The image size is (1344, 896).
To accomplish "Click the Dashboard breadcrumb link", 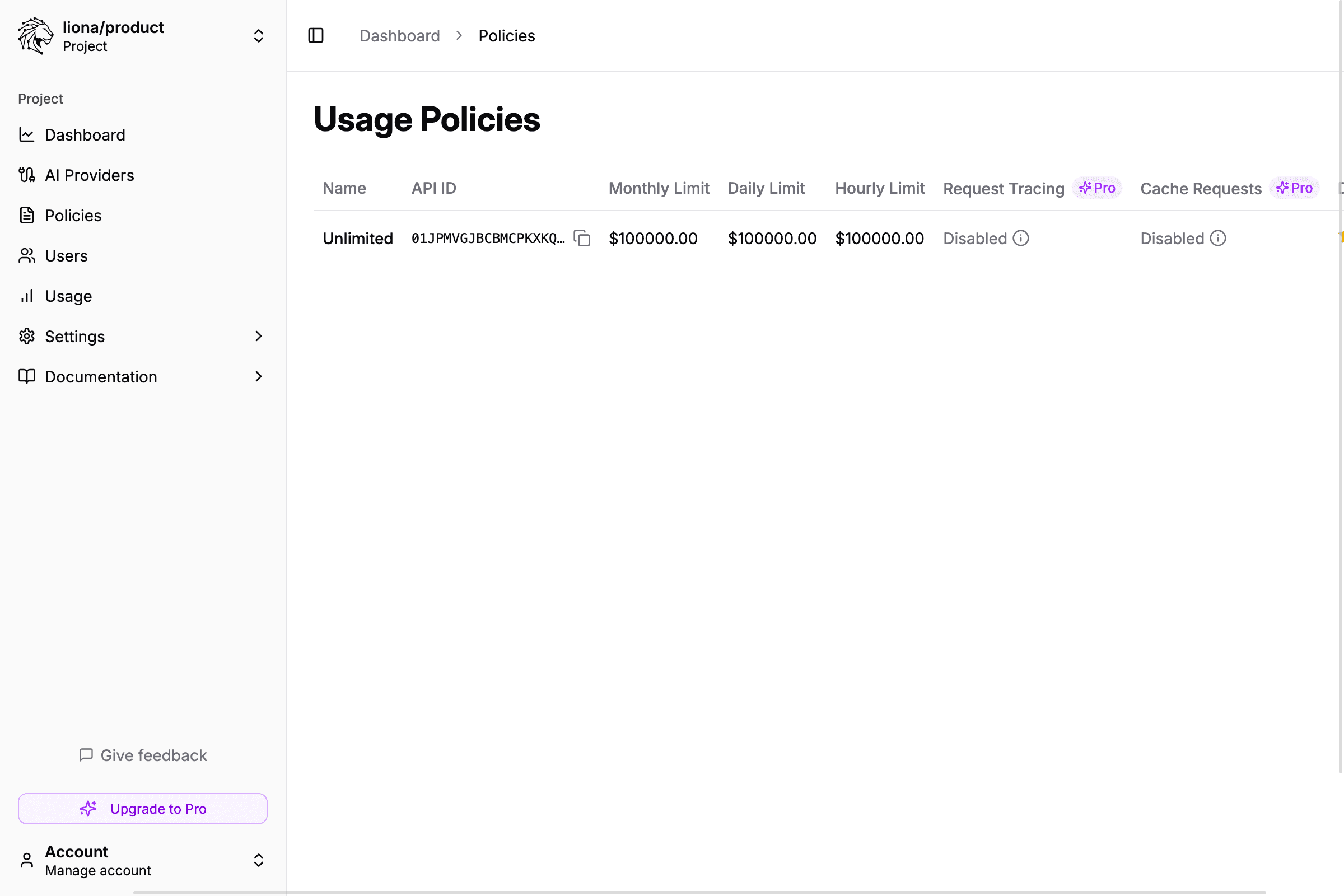I will click(399, 35).
